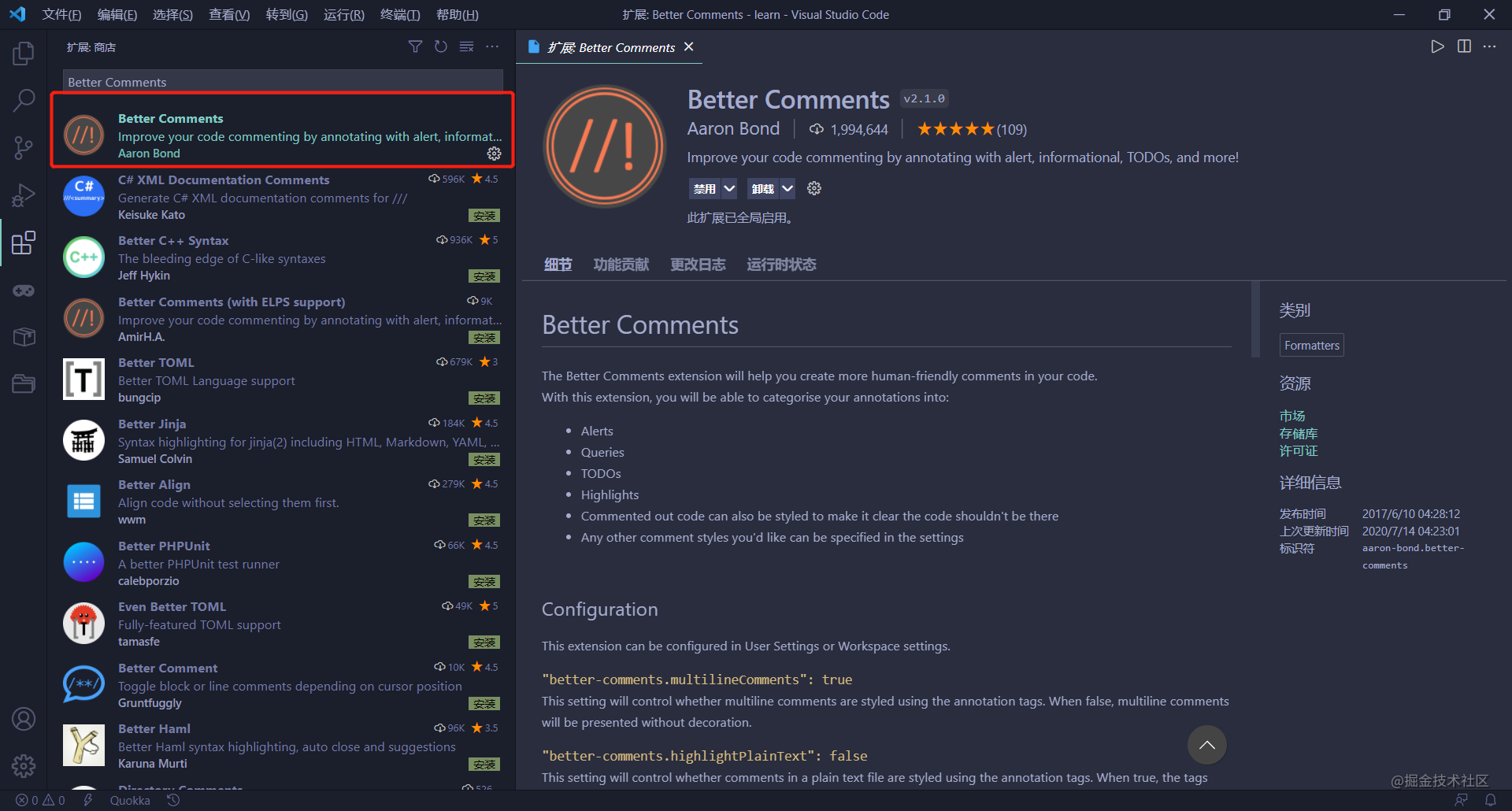Install Better PHPUnit extension
This screenshot has width=1512, height=811.
click(484, 582)
